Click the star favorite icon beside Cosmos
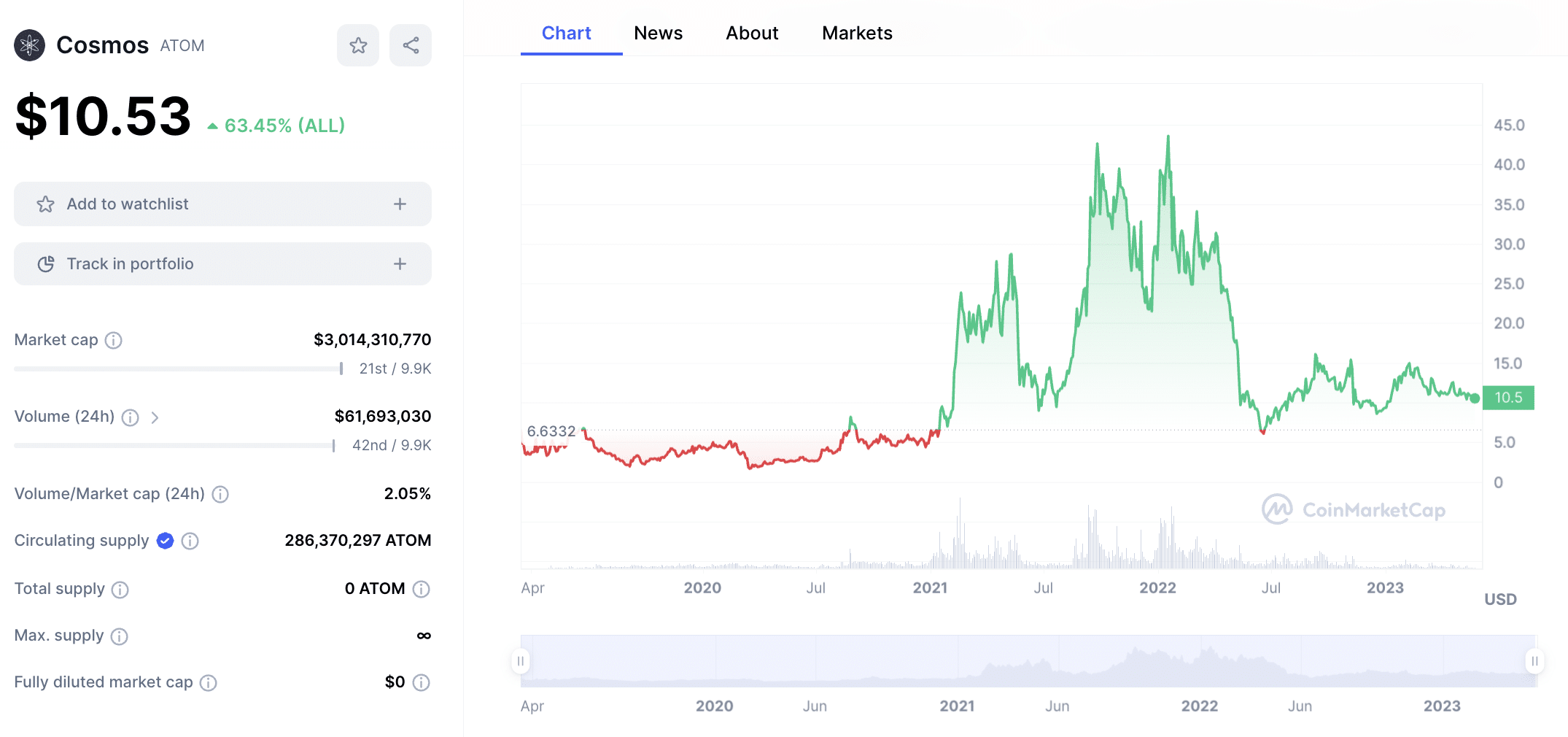The width and height of the screenshot is (1568, 737). point(358,45)
